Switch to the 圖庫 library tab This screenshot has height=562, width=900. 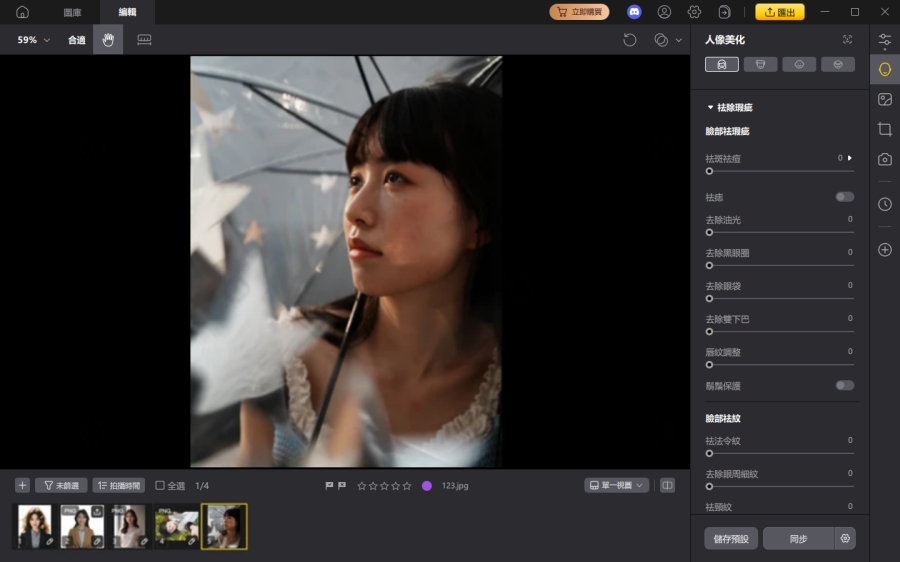[72, 12]
